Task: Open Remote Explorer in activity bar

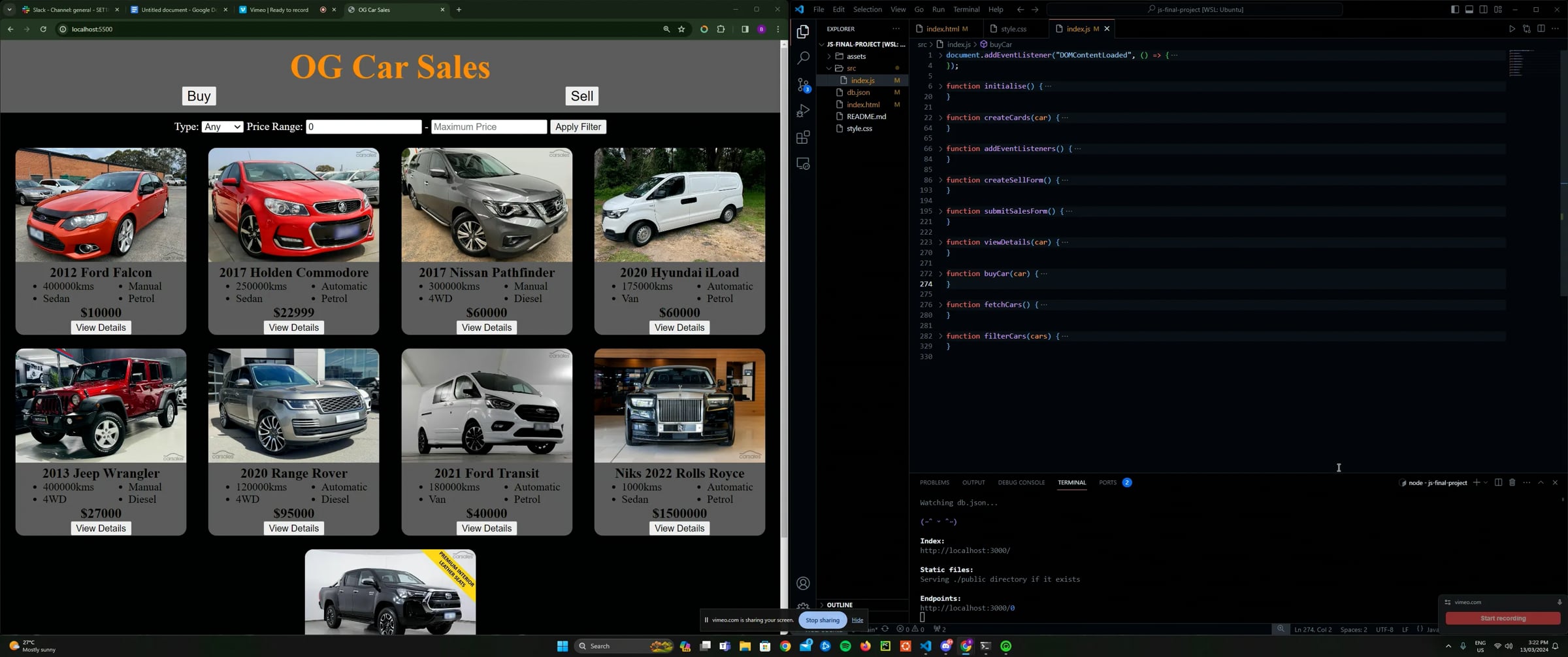Action: point(803,164)
